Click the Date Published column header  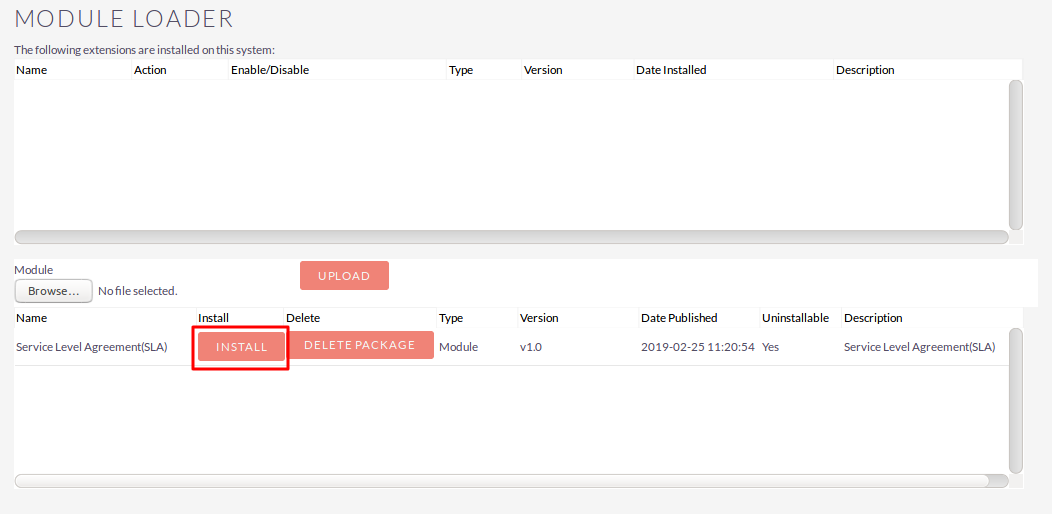[679, 318]
